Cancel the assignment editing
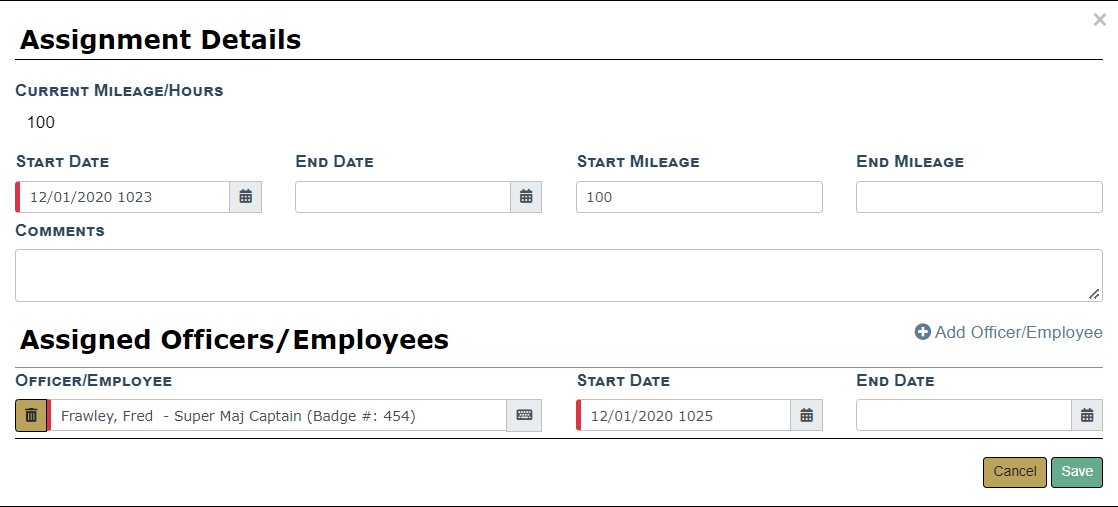The image size is (1118, 507). click(x=1014, y=472)
